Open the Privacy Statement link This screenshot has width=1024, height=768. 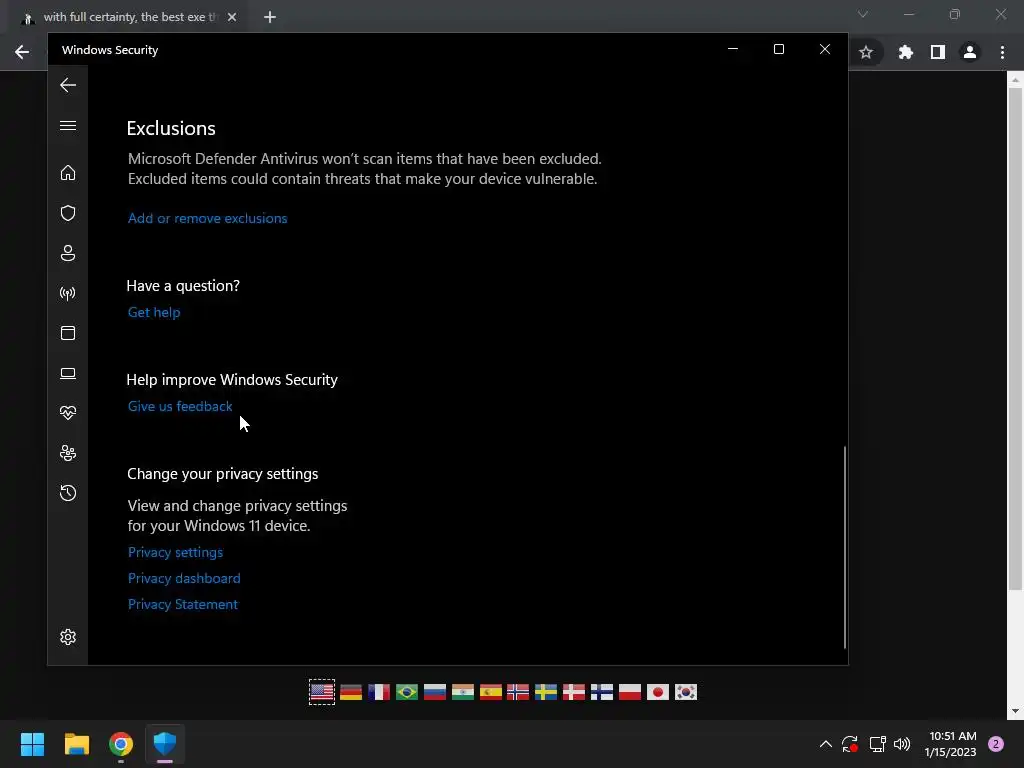coord(183,605)
